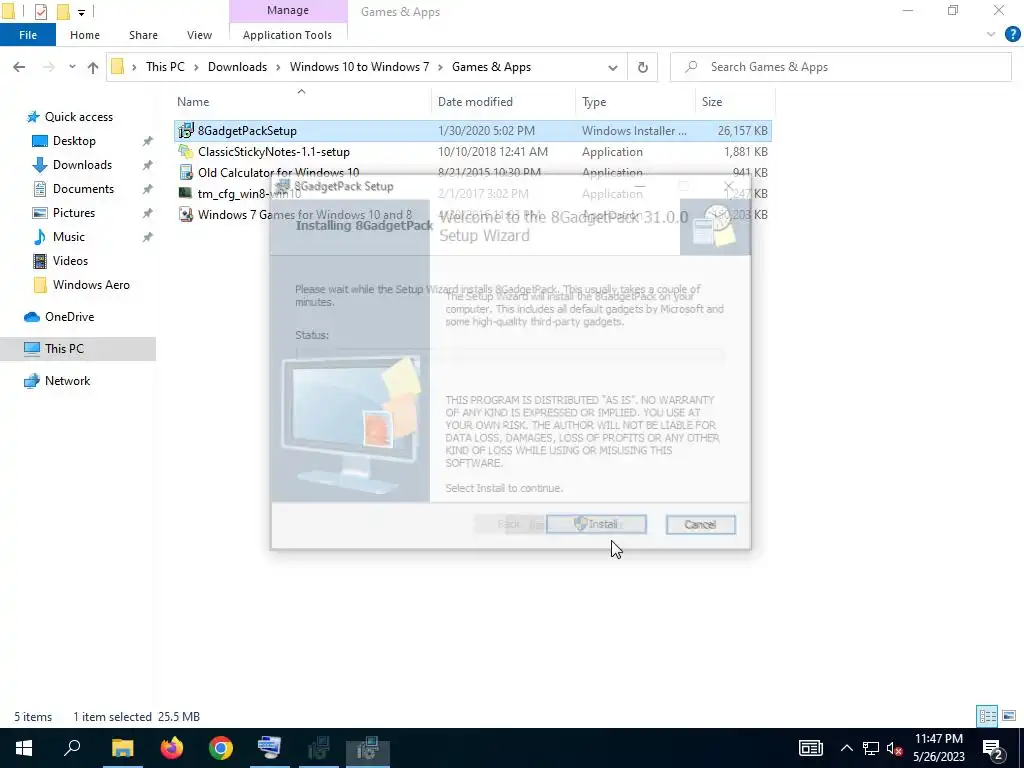Viewport: 1024px width, 768px height.
Task: Go back to previous folder
Action: 19,67
